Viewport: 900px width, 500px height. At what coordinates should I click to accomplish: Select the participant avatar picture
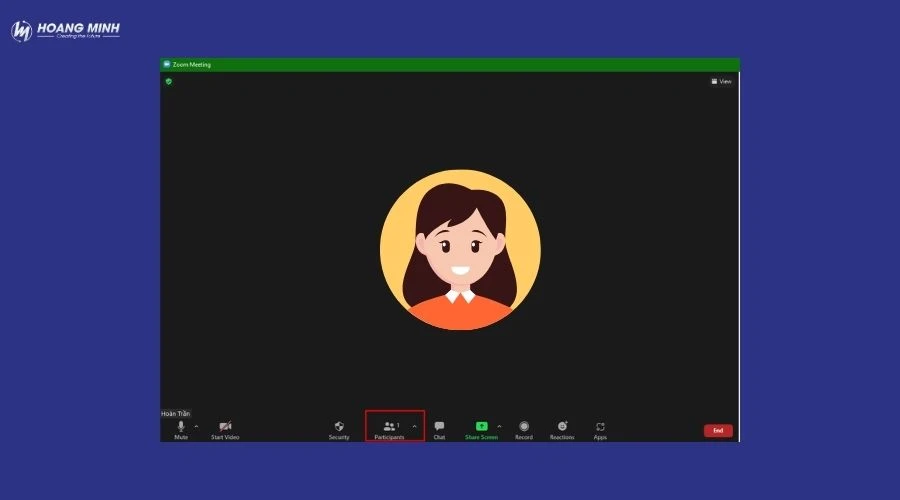click(x=460, y=250)
